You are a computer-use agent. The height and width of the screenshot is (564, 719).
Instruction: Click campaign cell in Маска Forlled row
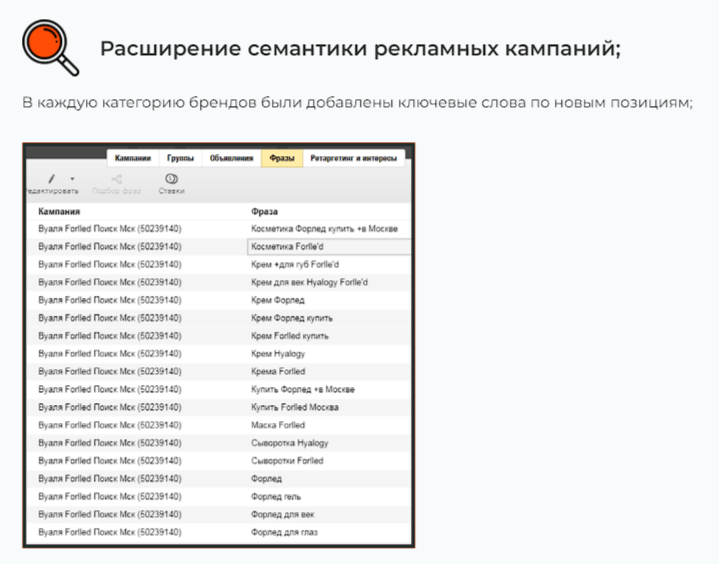click(x=110, y=425)
